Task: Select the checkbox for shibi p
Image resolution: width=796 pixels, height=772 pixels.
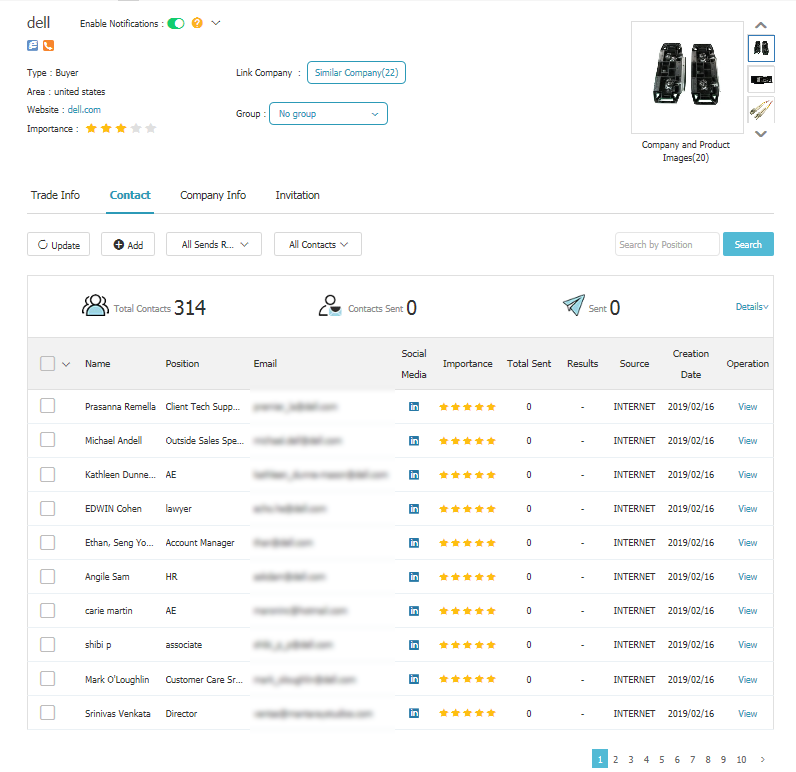Action: click(x=47, y=644)
